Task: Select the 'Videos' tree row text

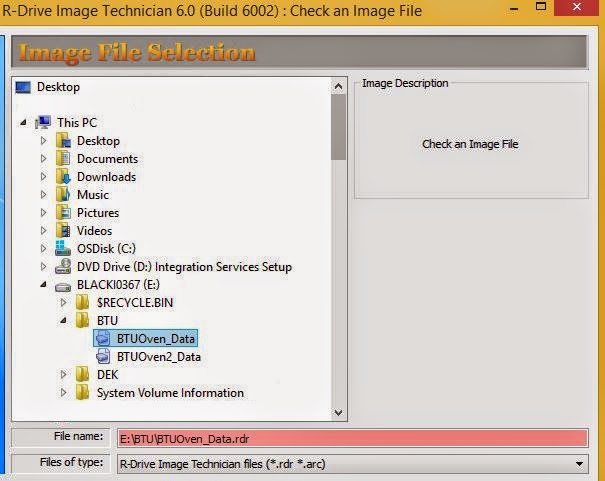Action: (x=95, y=231)
